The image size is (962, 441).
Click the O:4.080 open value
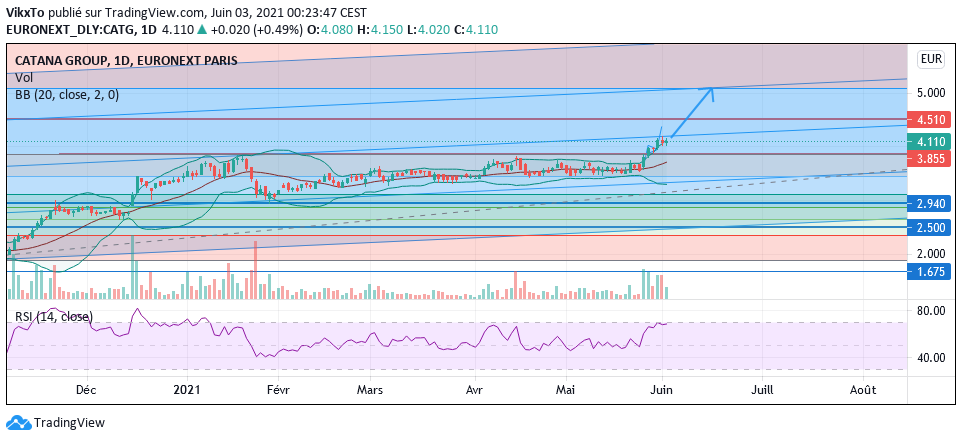click(x=331, y=29)
